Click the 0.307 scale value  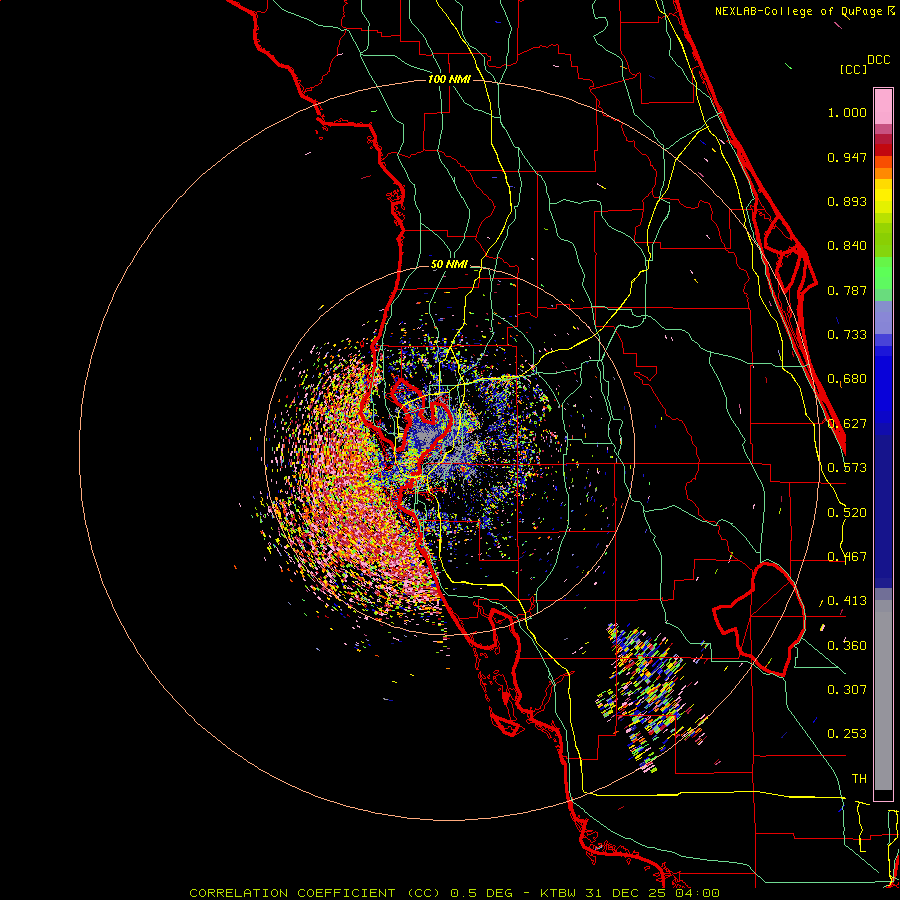[x=847, y=690]
